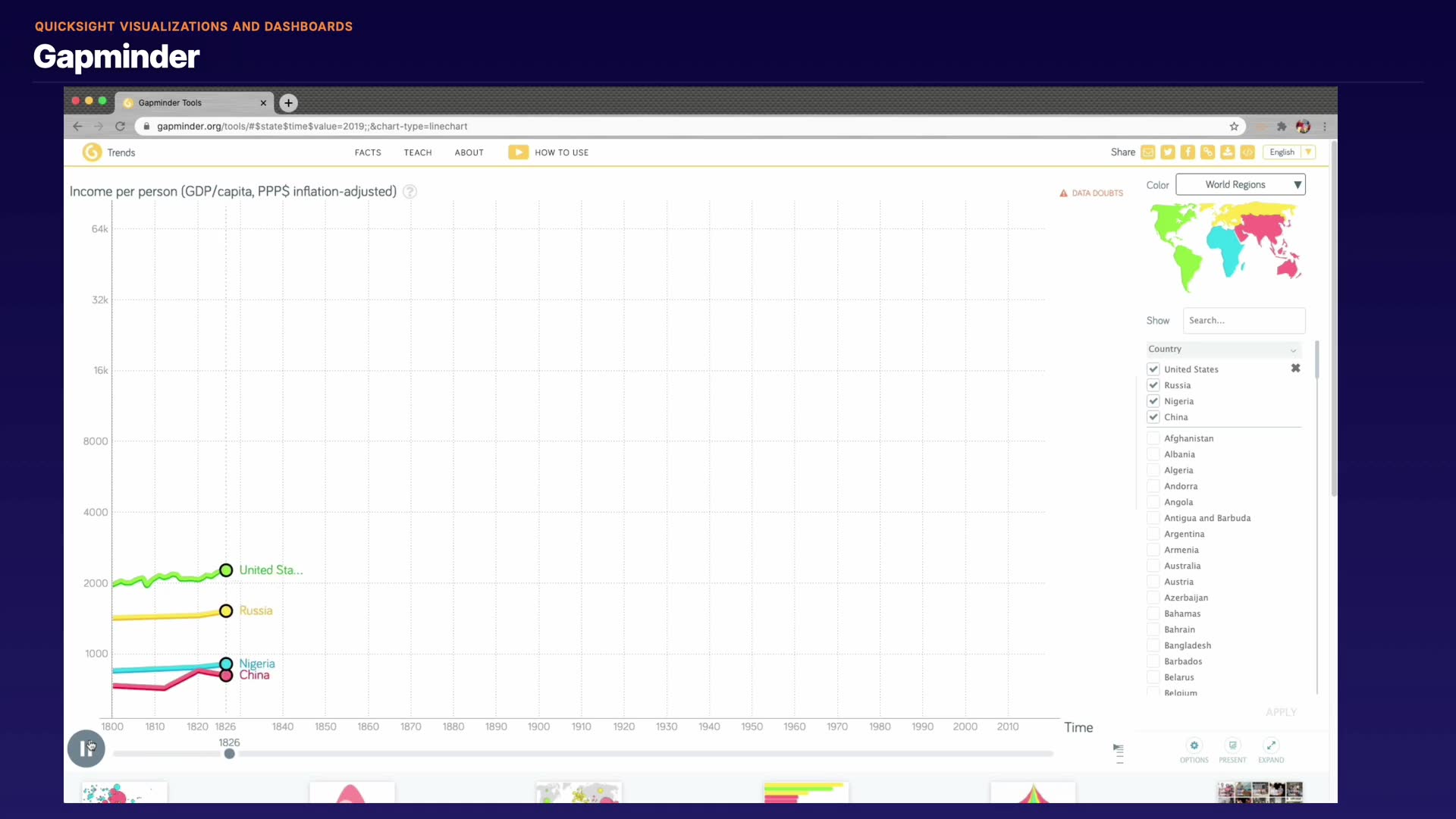Collapse the Country list section
The height and width of the screenshot is (819, 1456).
[x=1293, y=350]
